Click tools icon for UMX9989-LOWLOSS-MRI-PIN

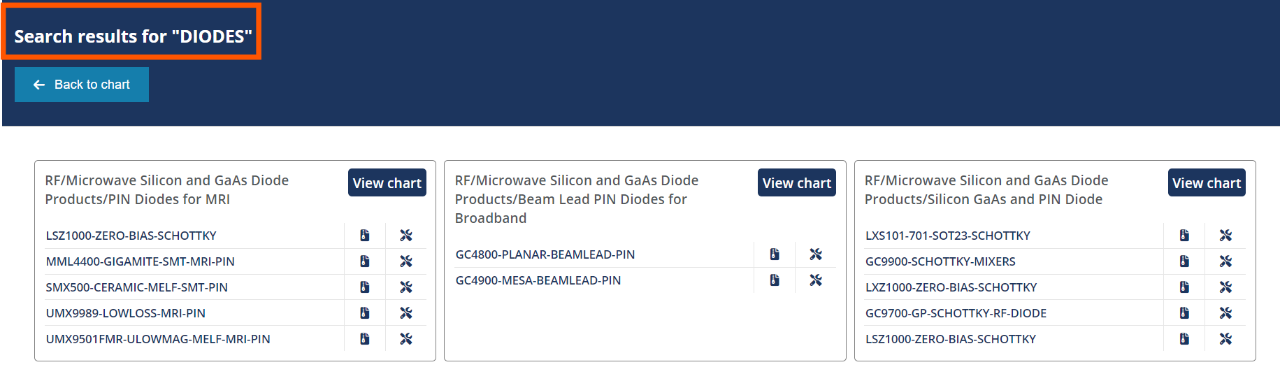406,314
